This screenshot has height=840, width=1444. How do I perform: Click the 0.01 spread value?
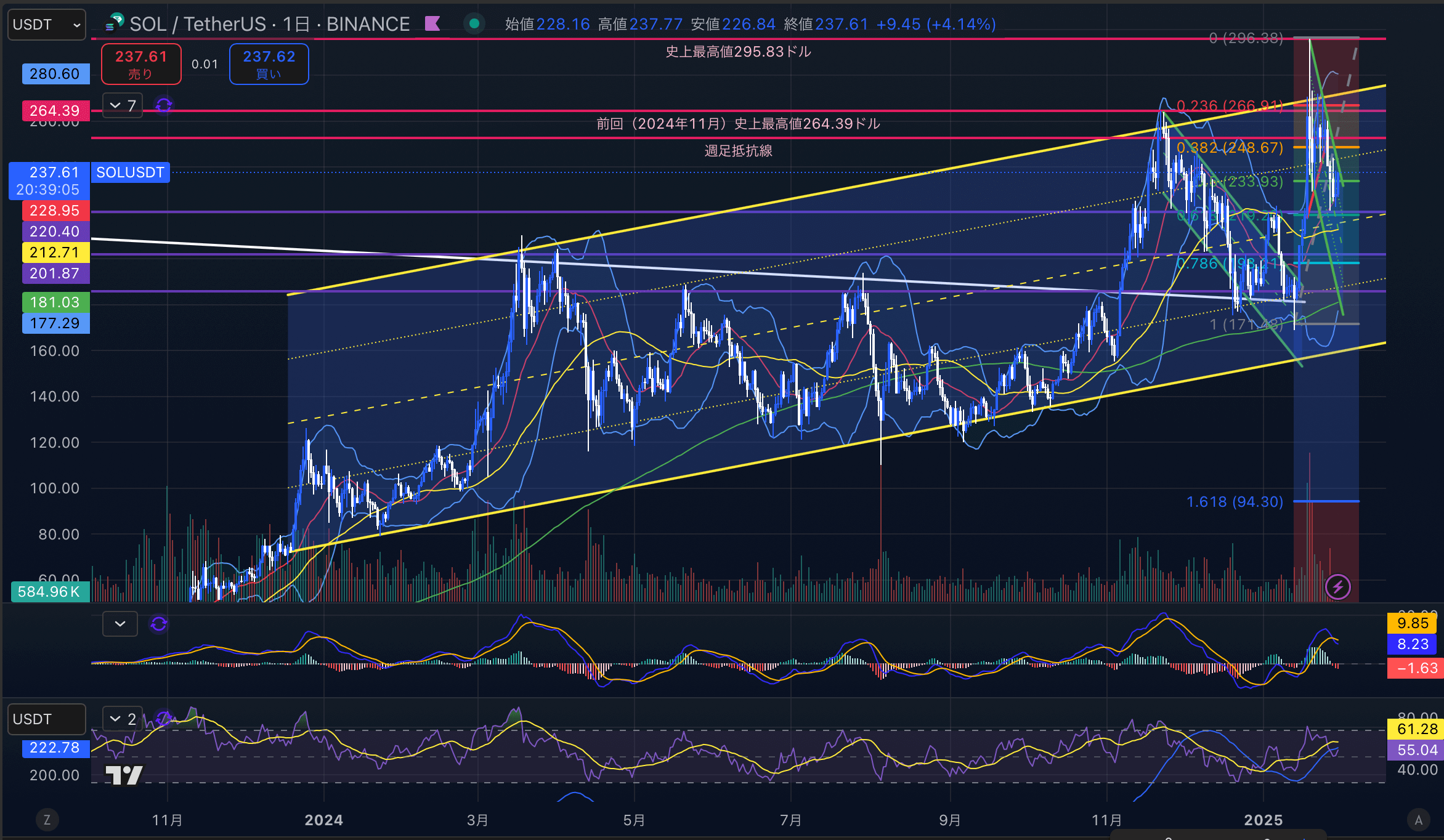(205, 64)
